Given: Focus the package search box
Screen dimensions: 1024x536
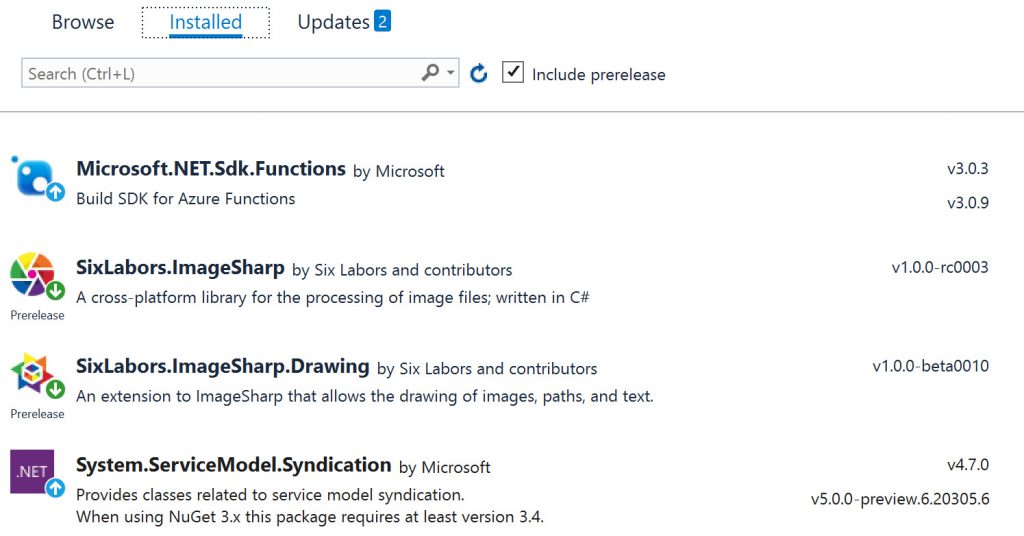Looking at the screenshot, I should click(x=240, y=72).
